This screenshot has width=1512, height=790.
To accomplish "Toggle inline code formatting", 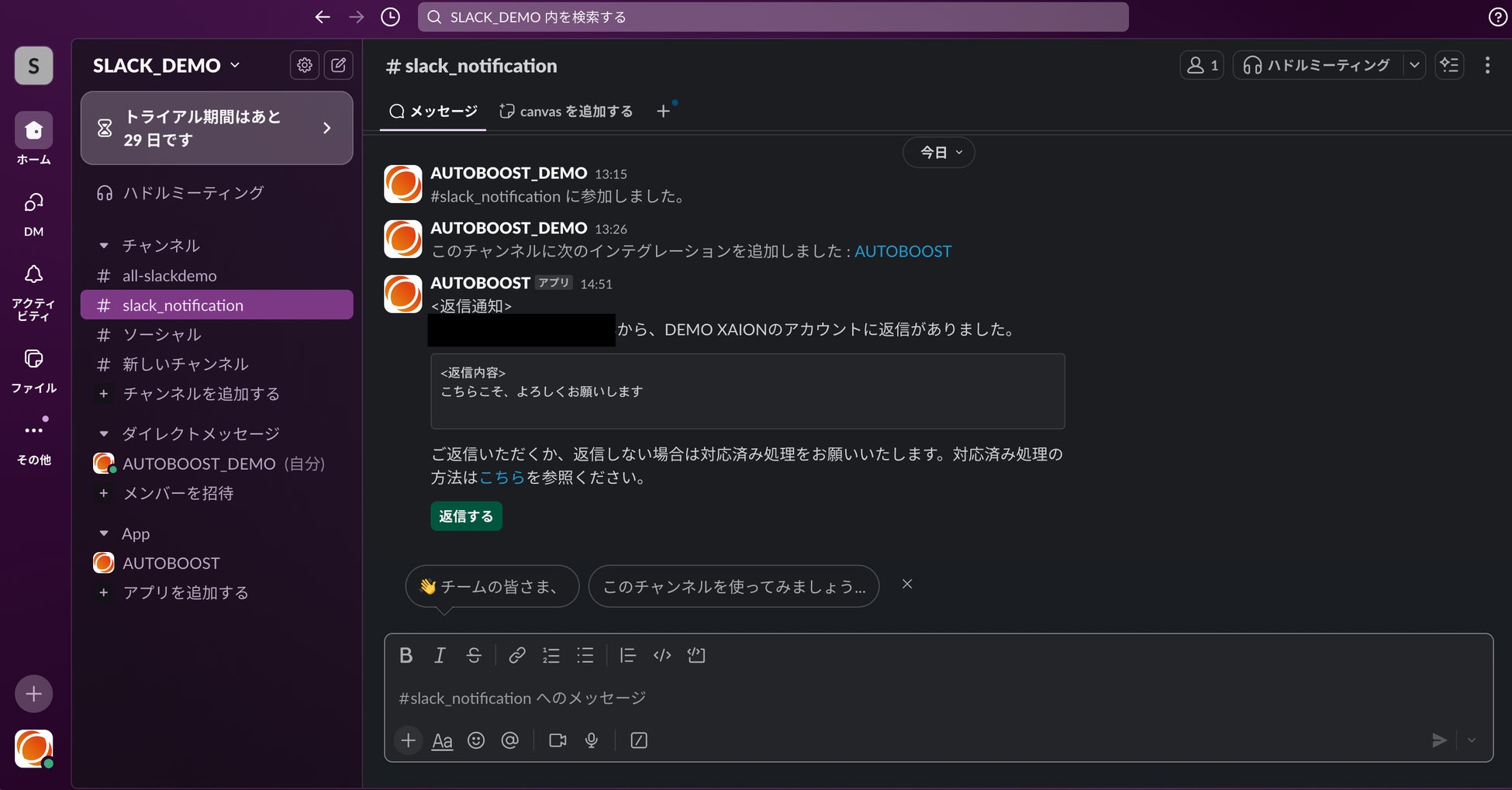I will (x=662, y=656).
